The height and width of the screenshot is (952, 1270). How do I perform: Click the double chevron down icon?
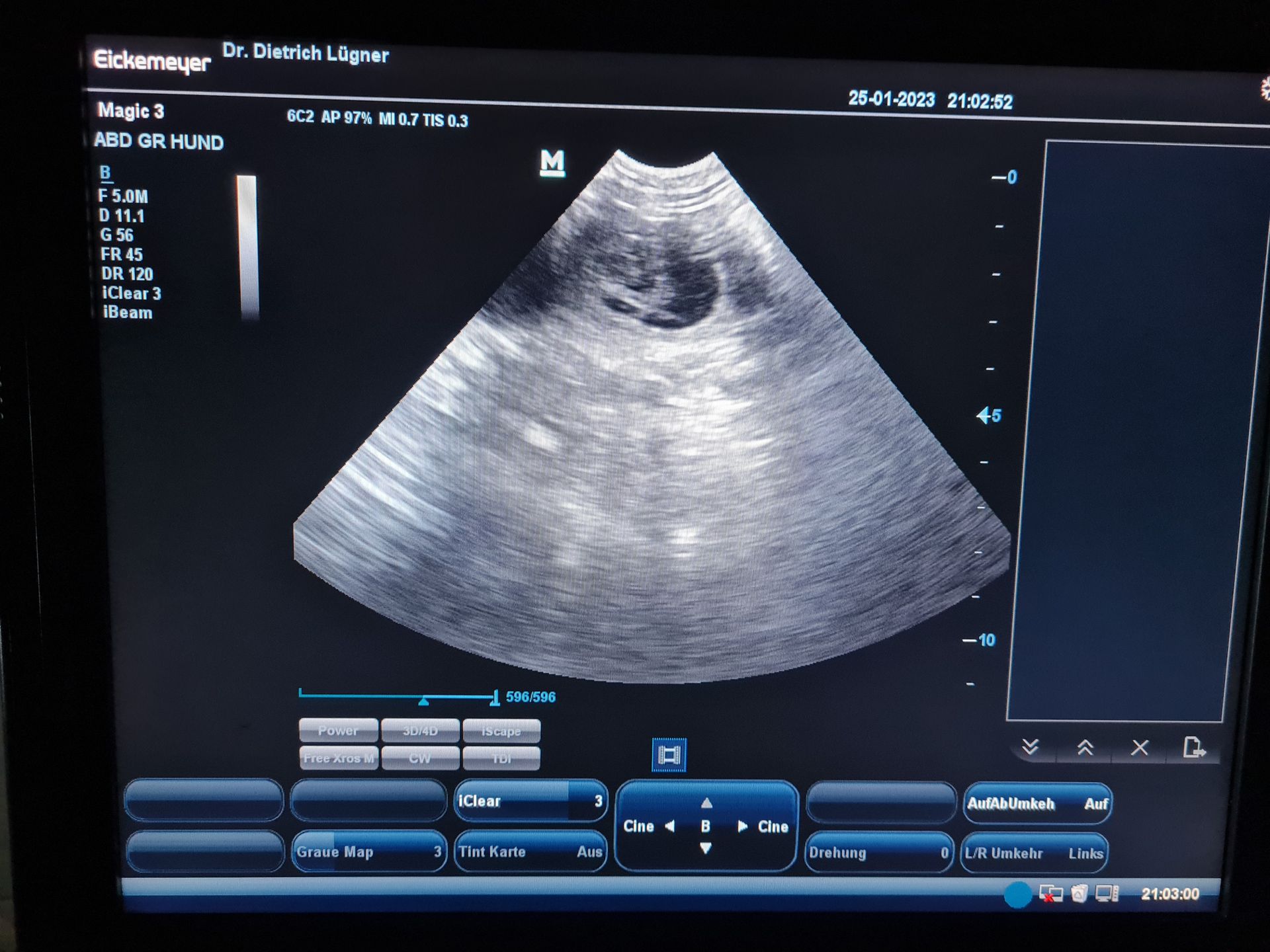(x=1030, y=748)
